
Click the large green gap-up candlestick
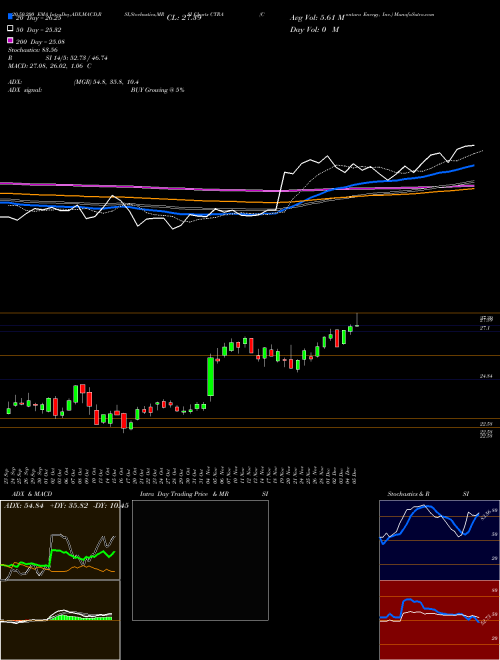pyautogui.click(x=210, y=377)
